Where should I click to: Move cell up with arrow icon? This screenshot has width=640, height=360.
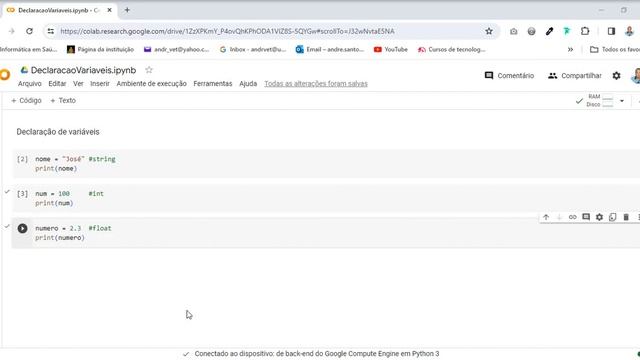click(546, 217)
